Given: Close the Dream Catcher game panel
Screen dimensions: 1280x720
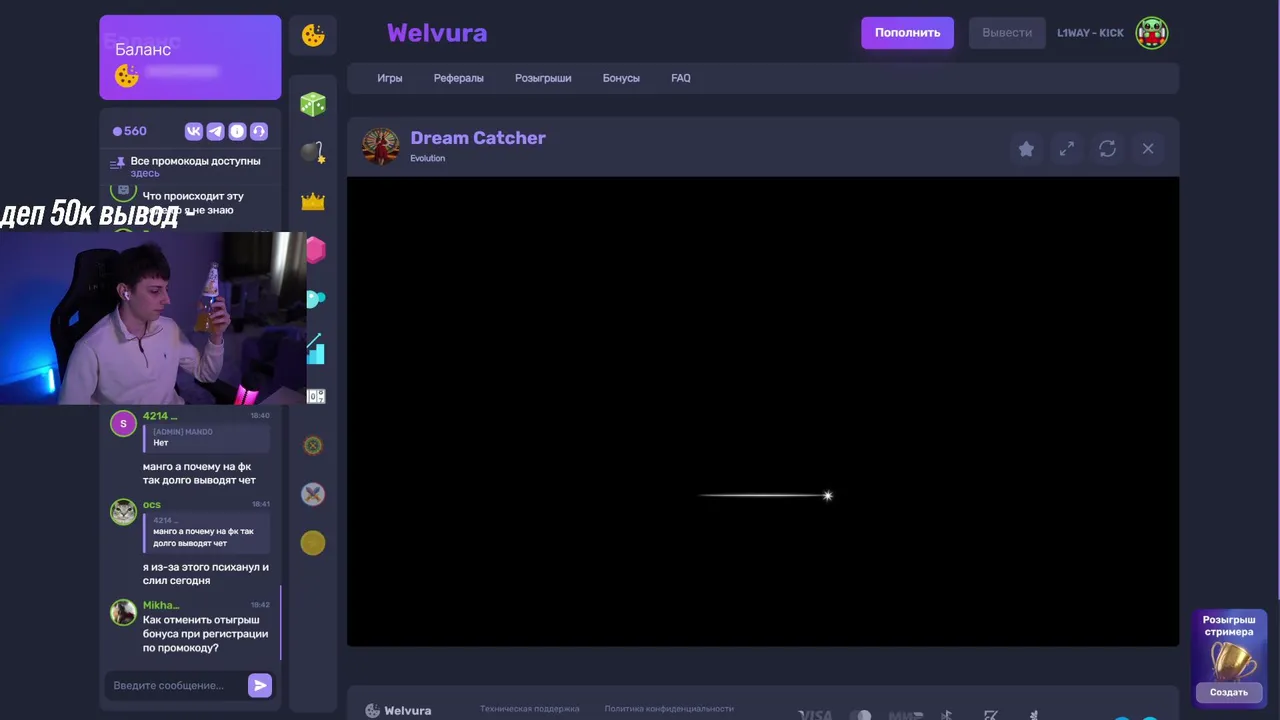Looking at the screenshot, I should coord(1148,149).
